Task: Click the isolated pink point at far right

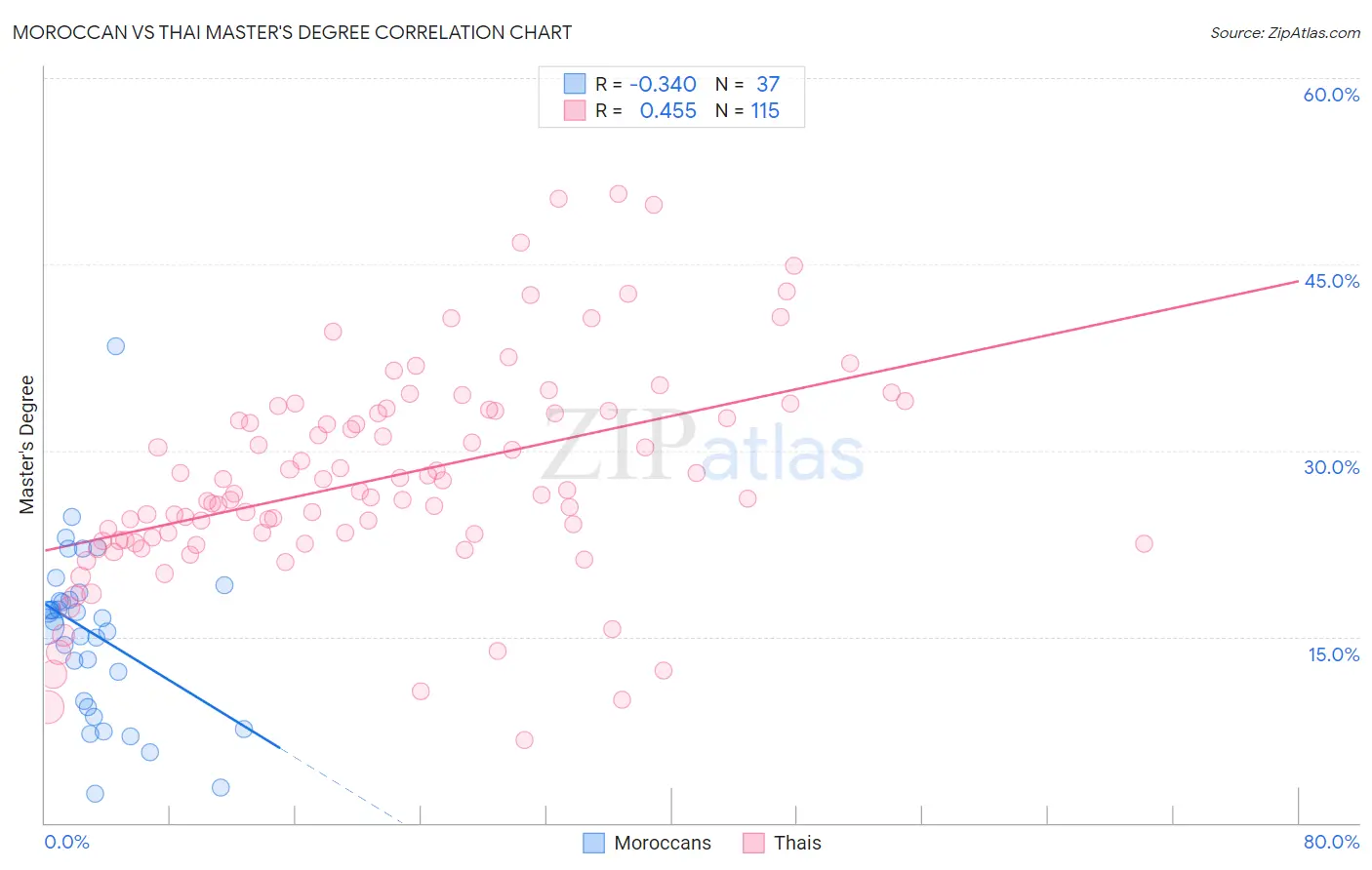Action: (1144, 543)
